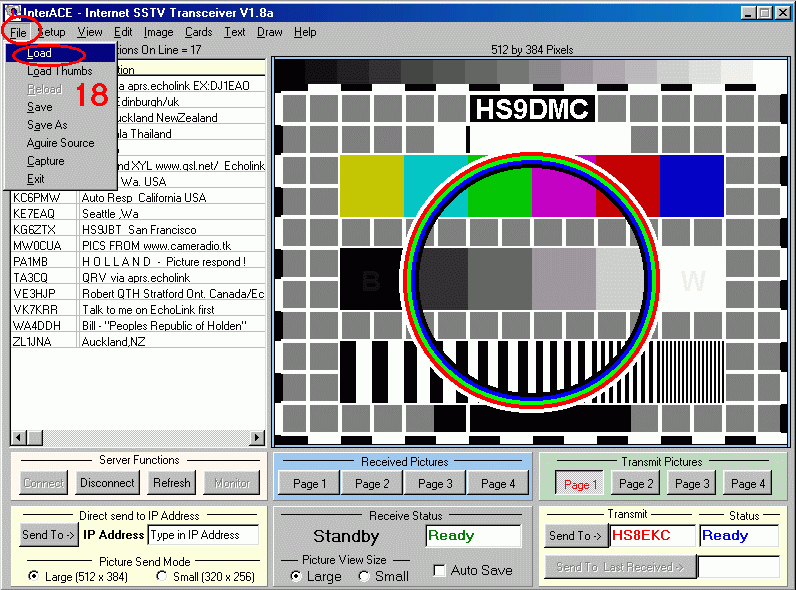
Task: Open Received Pictures Page 3
Action: tap(435, 484)
